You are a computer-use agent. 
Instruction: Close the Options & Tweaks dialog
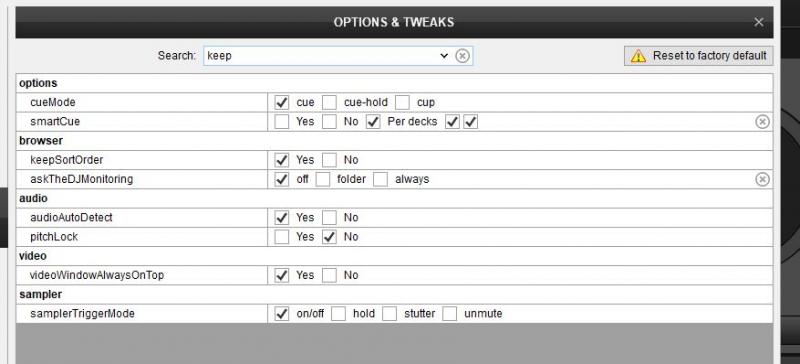pyautogui.click(x=759, y=22)
